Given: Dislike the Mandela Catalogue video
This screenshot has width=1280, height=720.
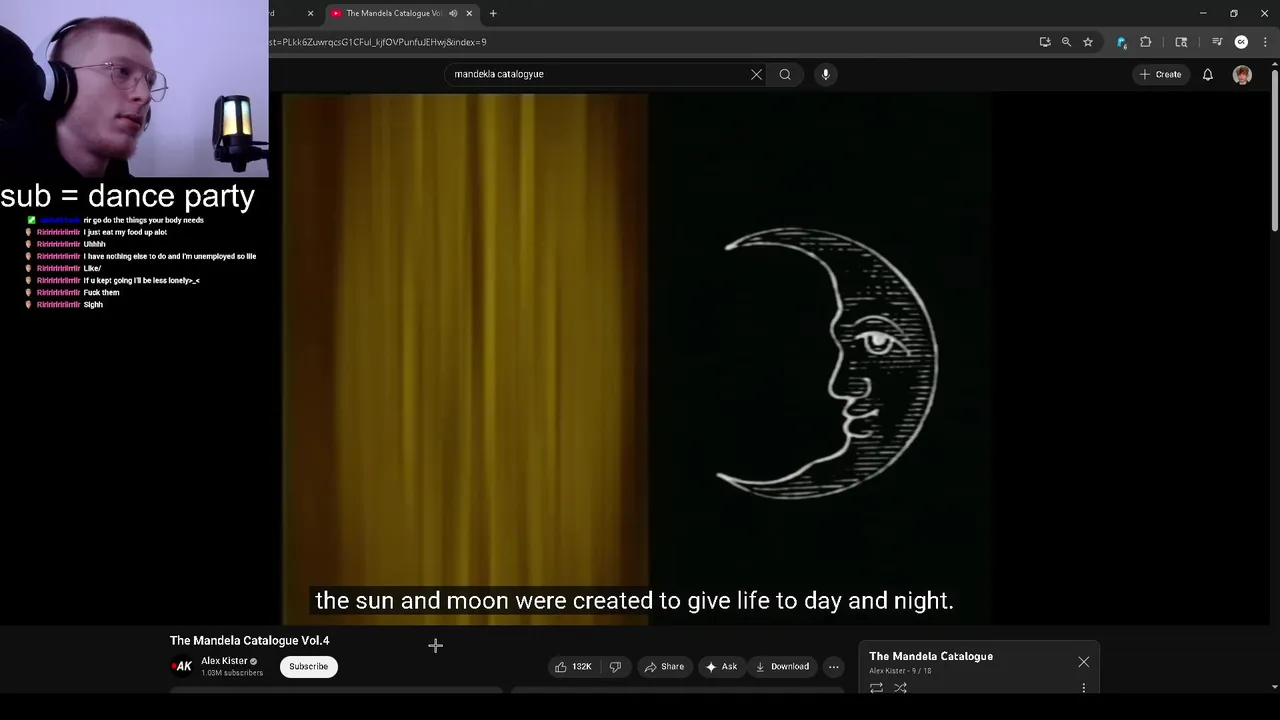Looking at the screenshot, I should pos(616,667).
